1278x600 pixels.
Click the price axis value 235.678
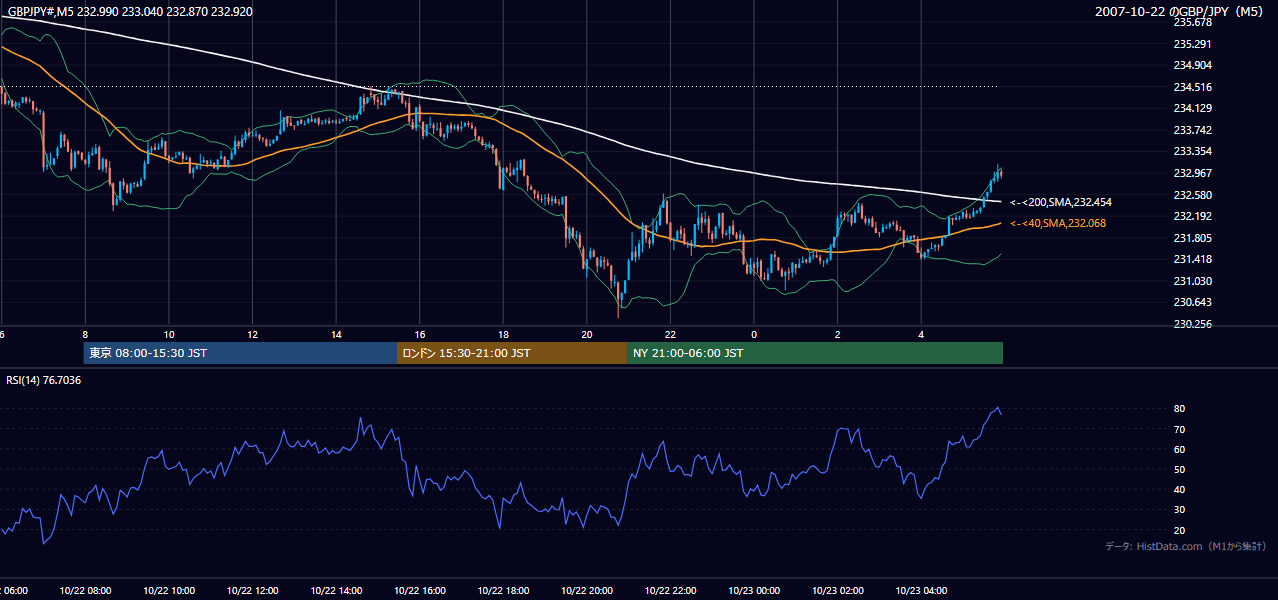pos(1193,22)
